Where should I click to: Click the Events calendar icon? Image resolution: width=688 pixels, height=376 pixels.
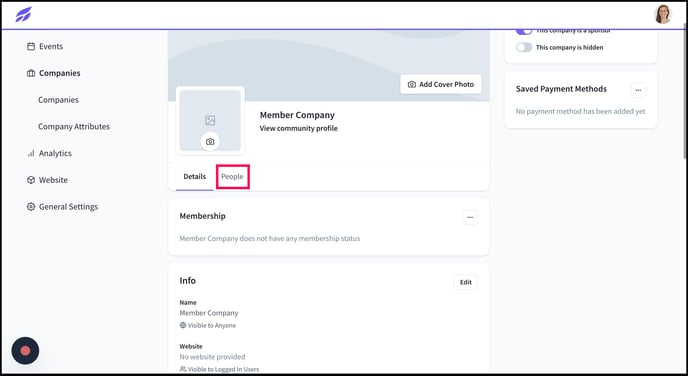pos(31,47)
